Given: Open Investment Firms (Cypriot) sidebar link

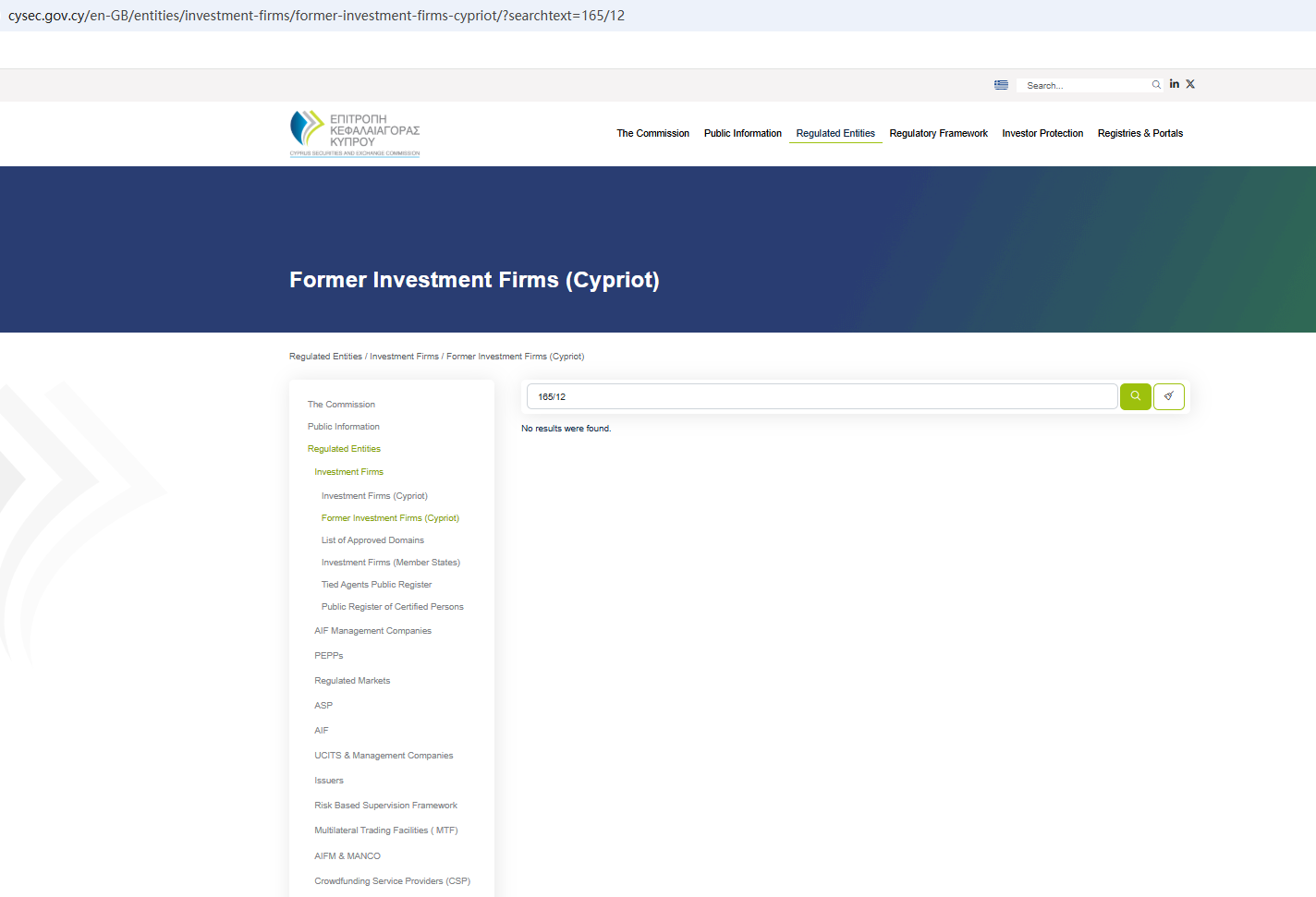Looking at the screenshot, I should tap(374, 496).
